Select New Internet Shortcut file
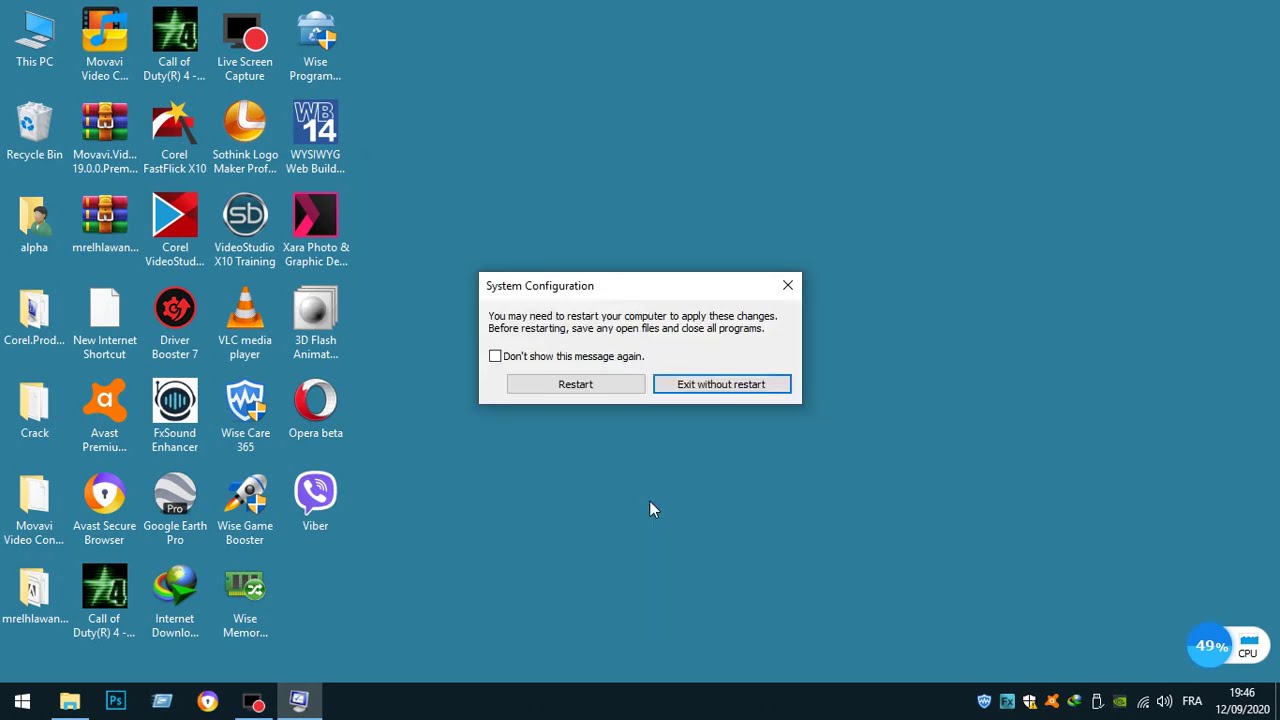Image resolution: width=1280 pixels, height=720 pixels. pyautogui.click(x=104, y=325)
